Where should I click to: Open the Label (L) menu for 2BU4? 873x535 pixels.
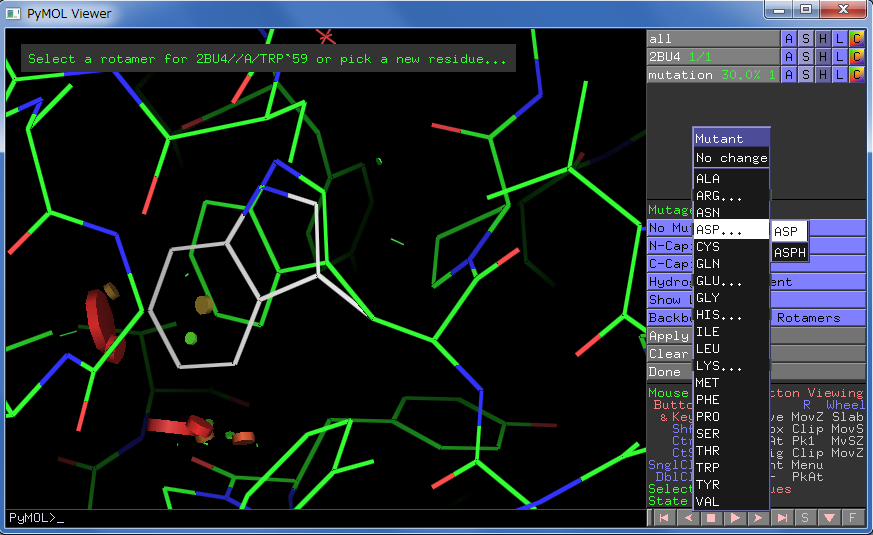click(839, 57)
